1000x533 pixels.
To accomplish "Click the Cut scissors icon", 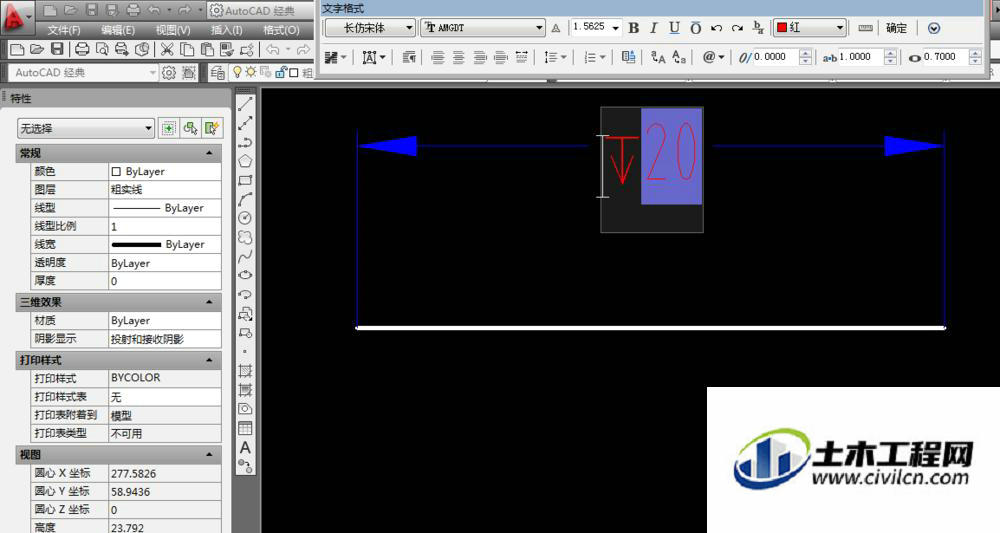I will (167, 49).
